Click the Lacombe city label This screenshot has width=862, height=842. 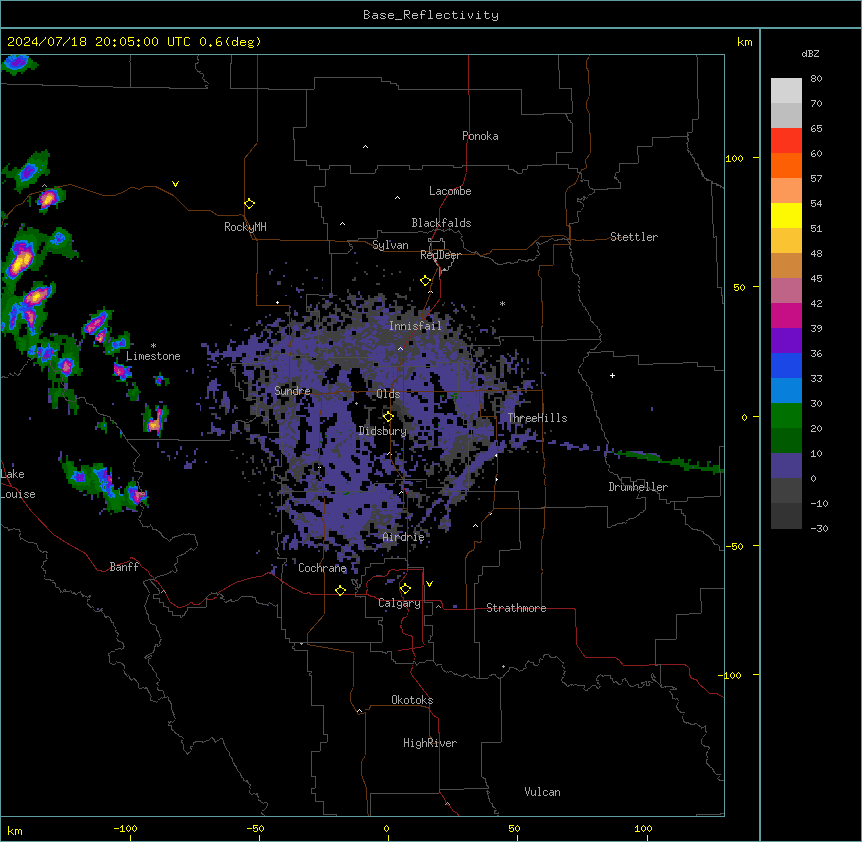(x=450, y=191)
